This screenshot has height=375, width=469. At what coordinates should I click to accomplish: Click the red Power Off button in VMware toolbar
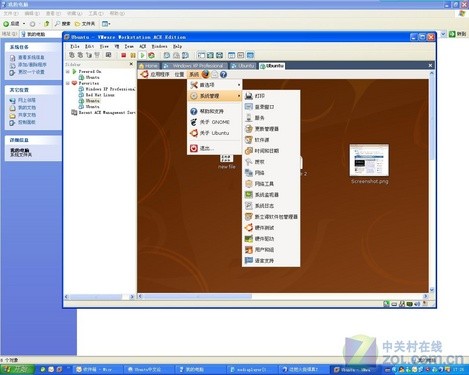[123, 55]
